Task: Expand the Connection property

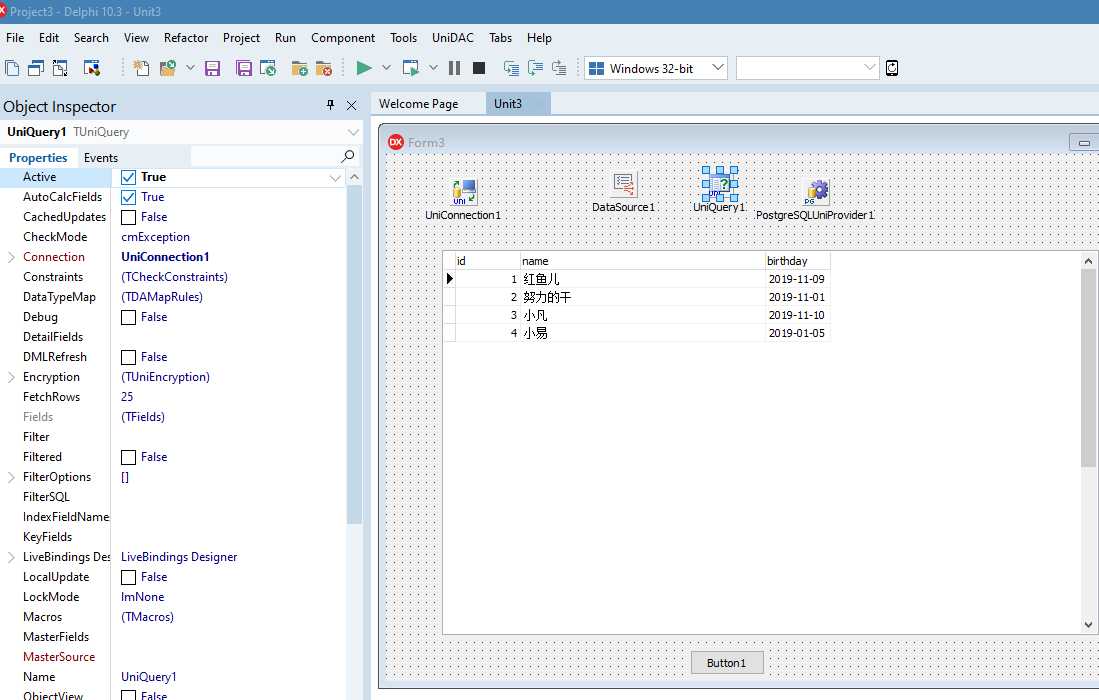Action: click(x=11, y=257)
